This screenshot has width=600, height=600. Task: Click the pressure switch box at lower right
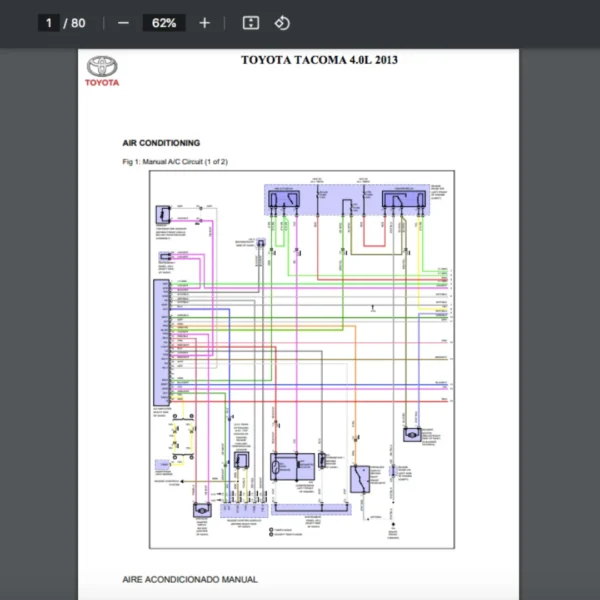[360, 478]
